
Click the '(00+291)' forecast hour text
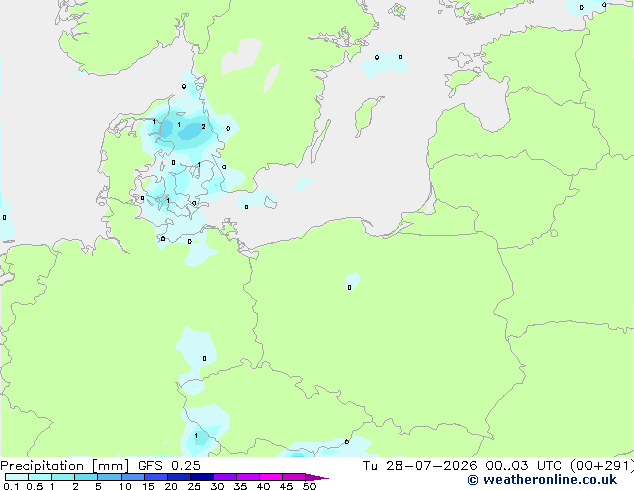pos(602,466)
